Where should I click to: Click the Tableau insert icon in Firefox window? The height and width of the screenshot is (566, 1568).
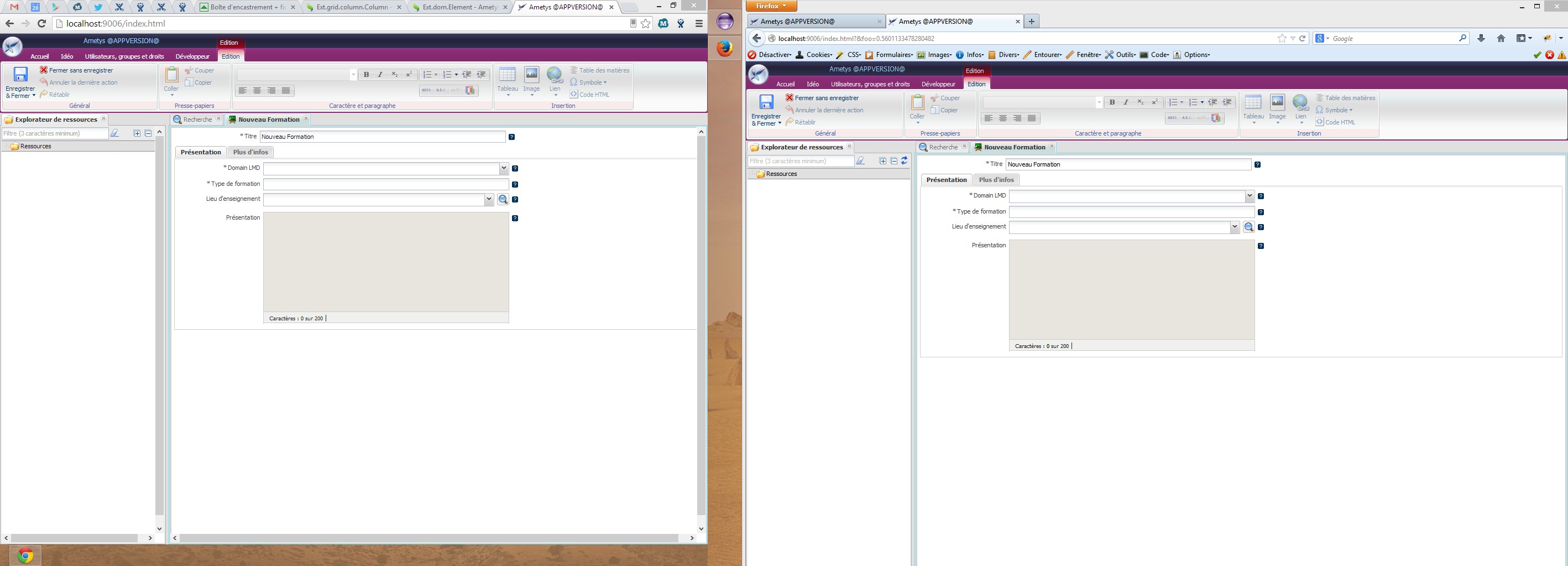(x=1253, y=102)
